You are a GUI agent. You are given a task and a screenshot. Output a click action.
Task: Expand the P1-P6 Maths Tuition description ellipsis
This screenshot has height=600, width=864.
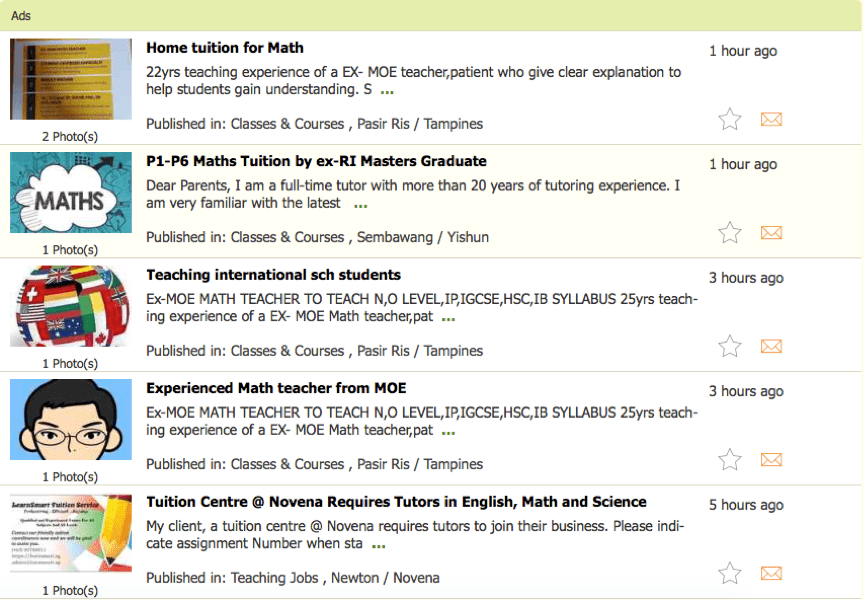360,205
